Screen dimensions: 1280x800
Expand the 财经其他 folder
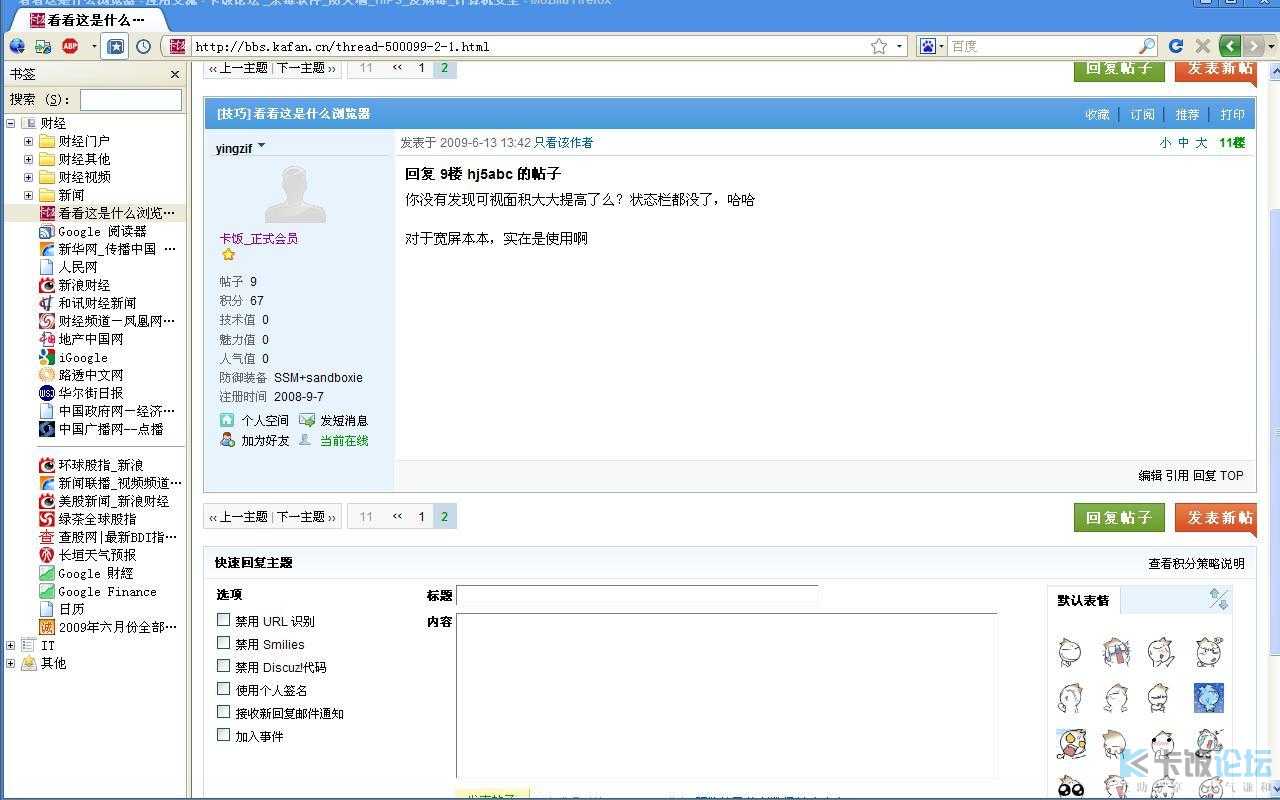click(x=29, y=159)
